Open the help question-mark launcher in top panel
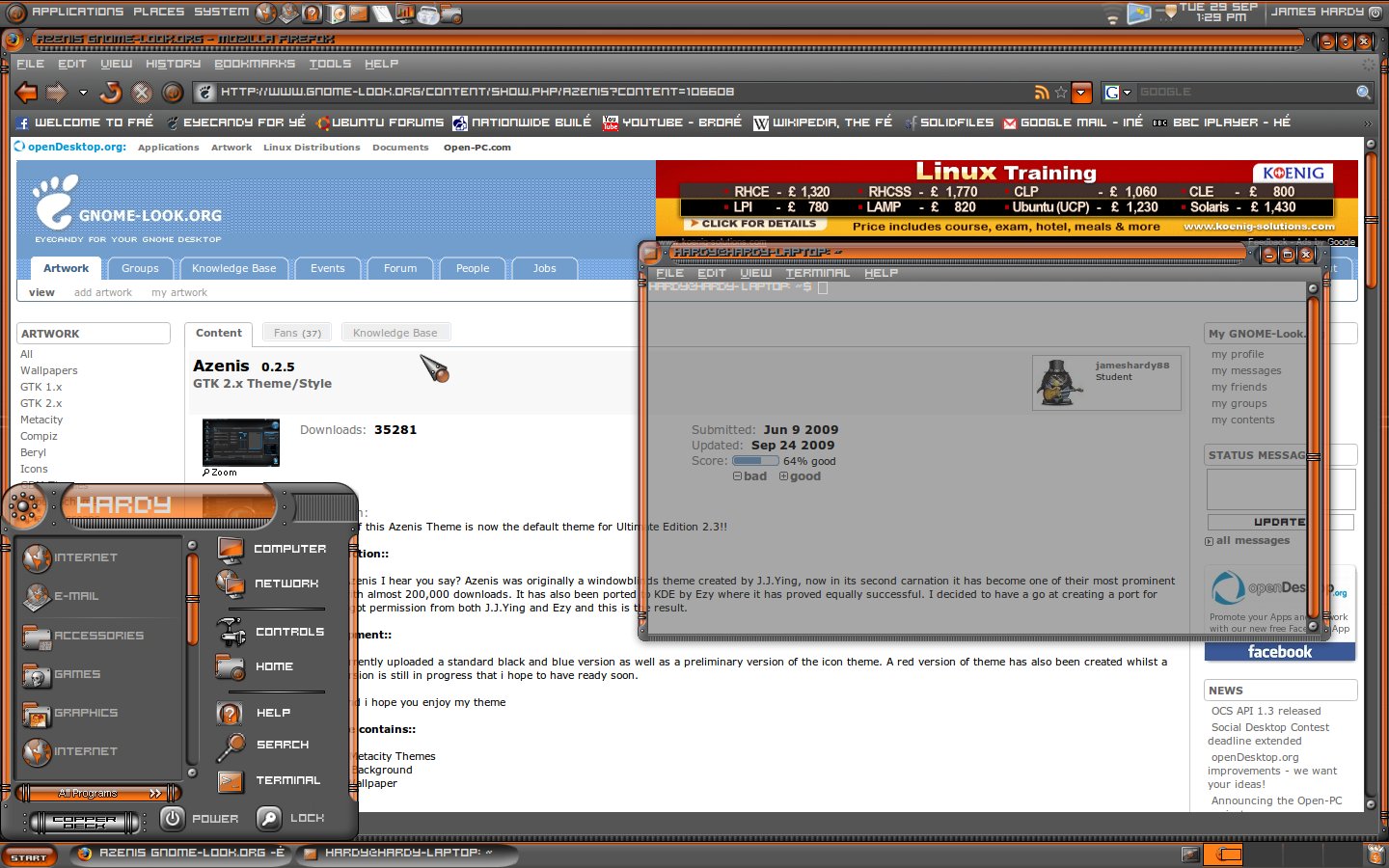Screen dimensions: 1389x868 click(312, 13)
